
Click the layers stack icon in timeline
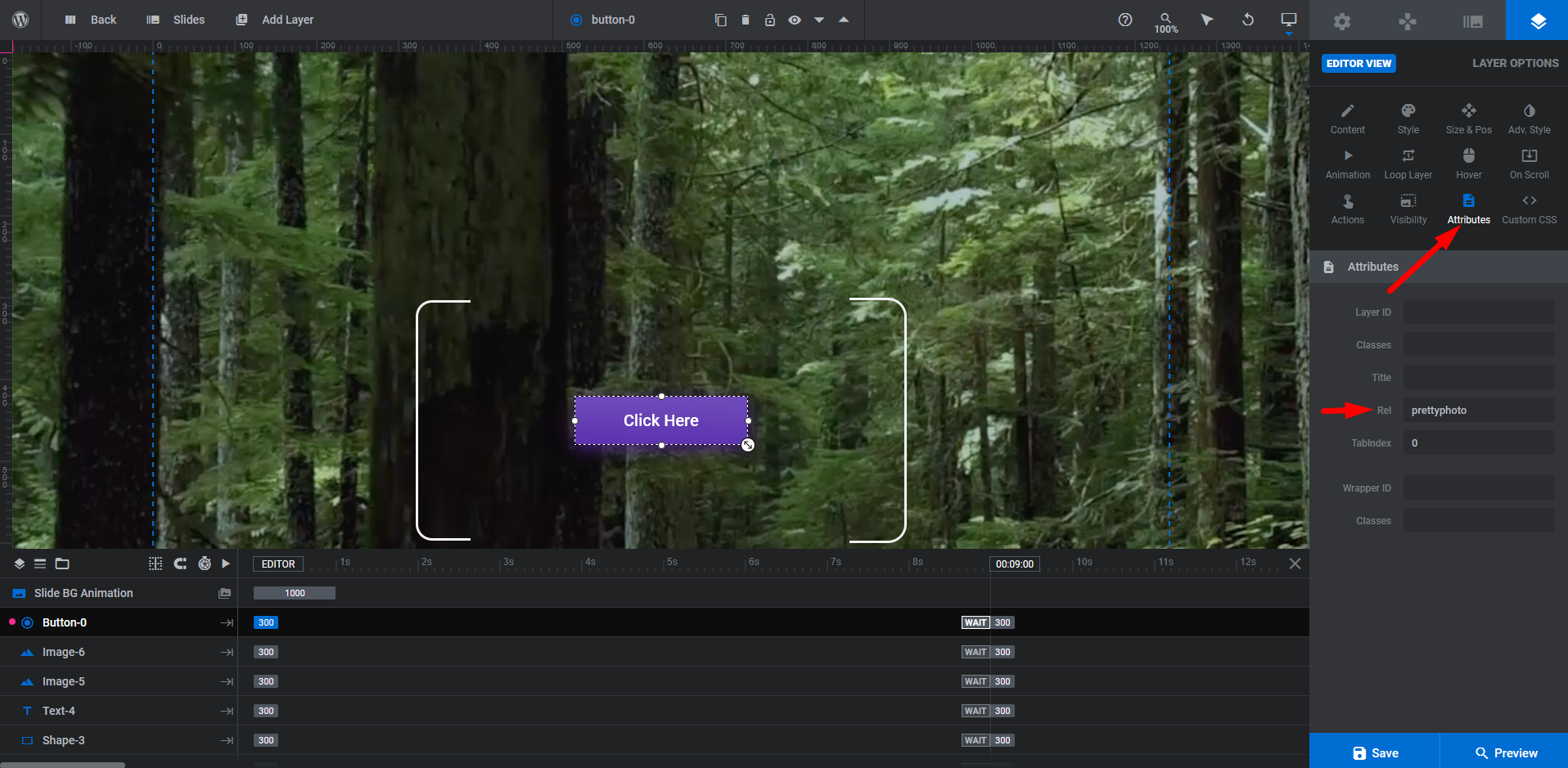click(20, 564)
